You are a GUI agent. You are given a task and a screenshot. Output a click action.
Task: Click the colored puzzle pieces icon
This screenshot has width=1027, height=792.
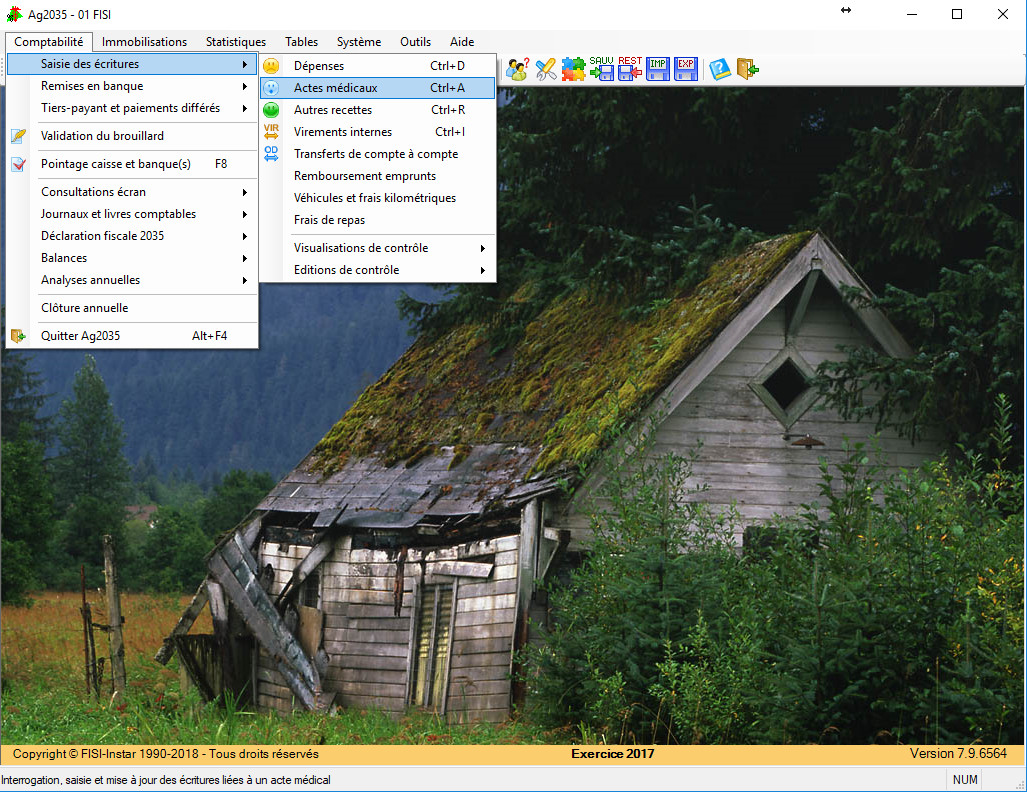(x=573, y=68)
